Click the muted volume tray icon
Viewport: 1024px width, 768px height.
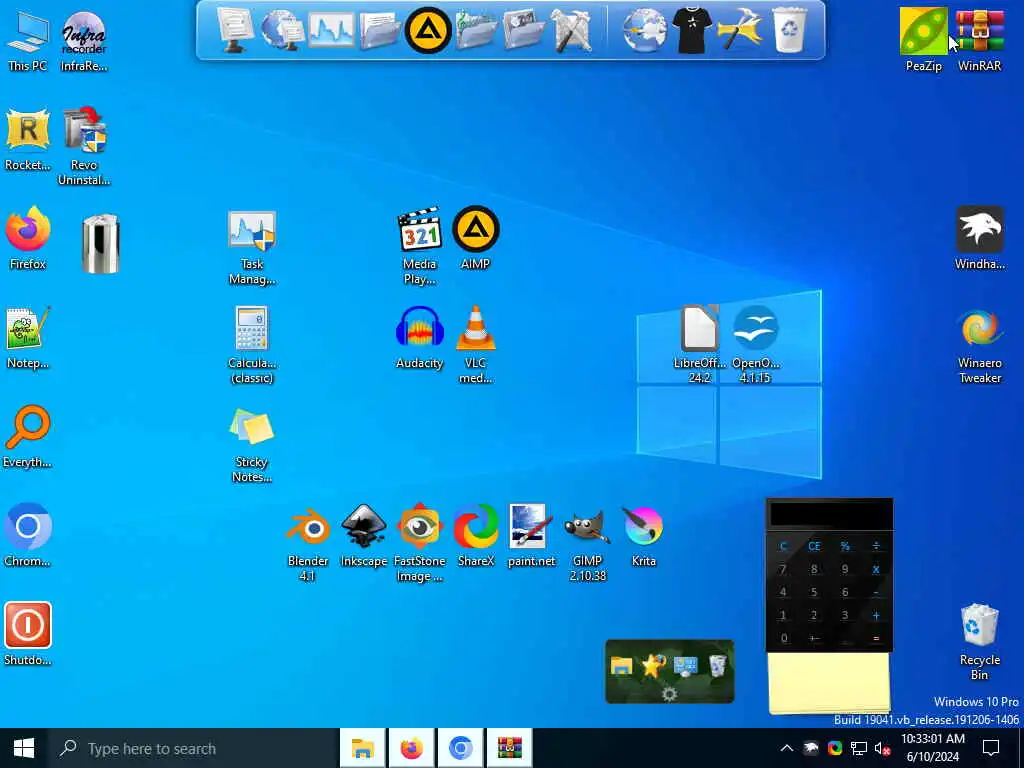pos(882,748)
